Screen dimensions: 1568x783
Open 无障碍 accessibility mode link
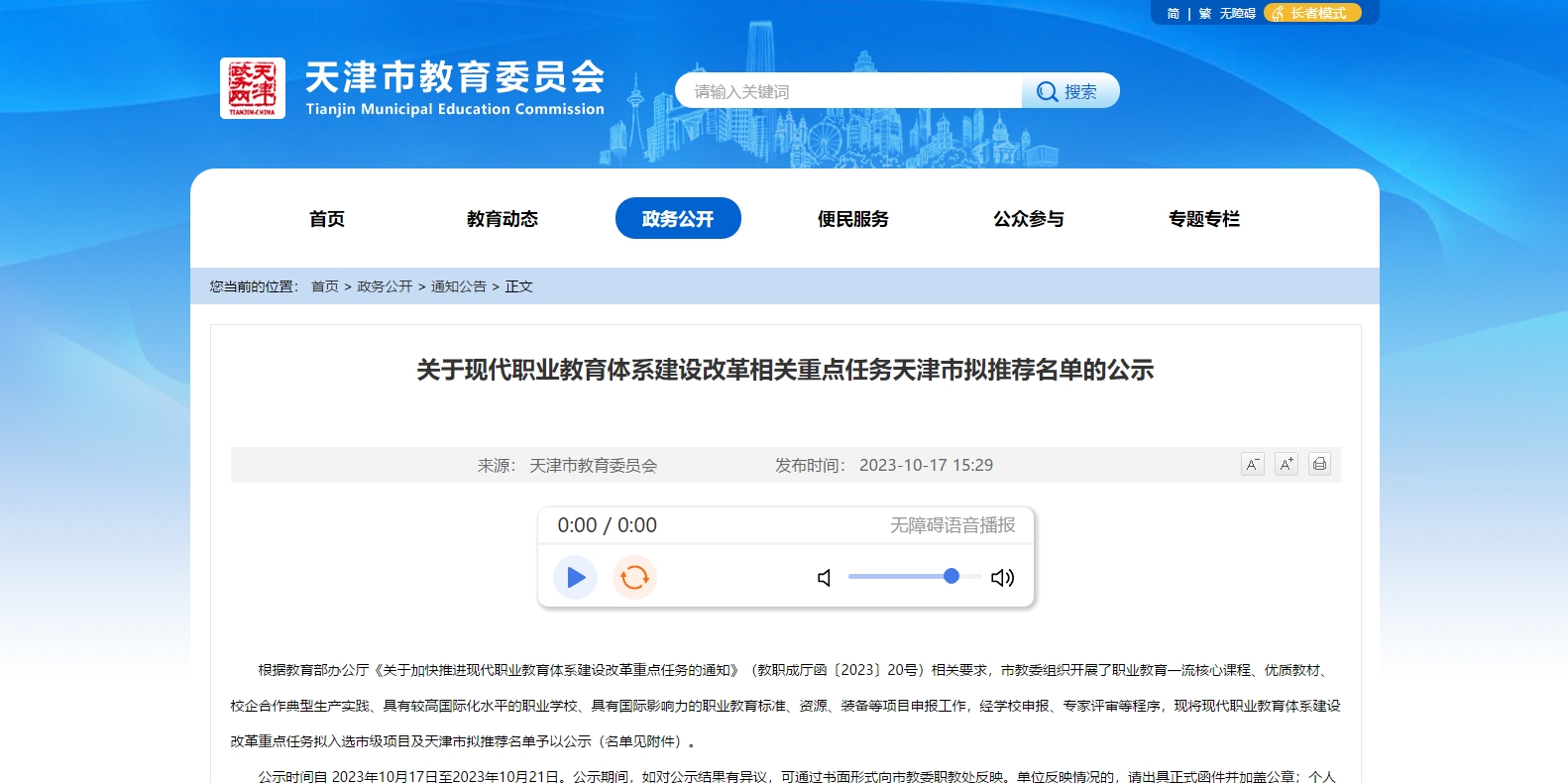(1237, 14)
